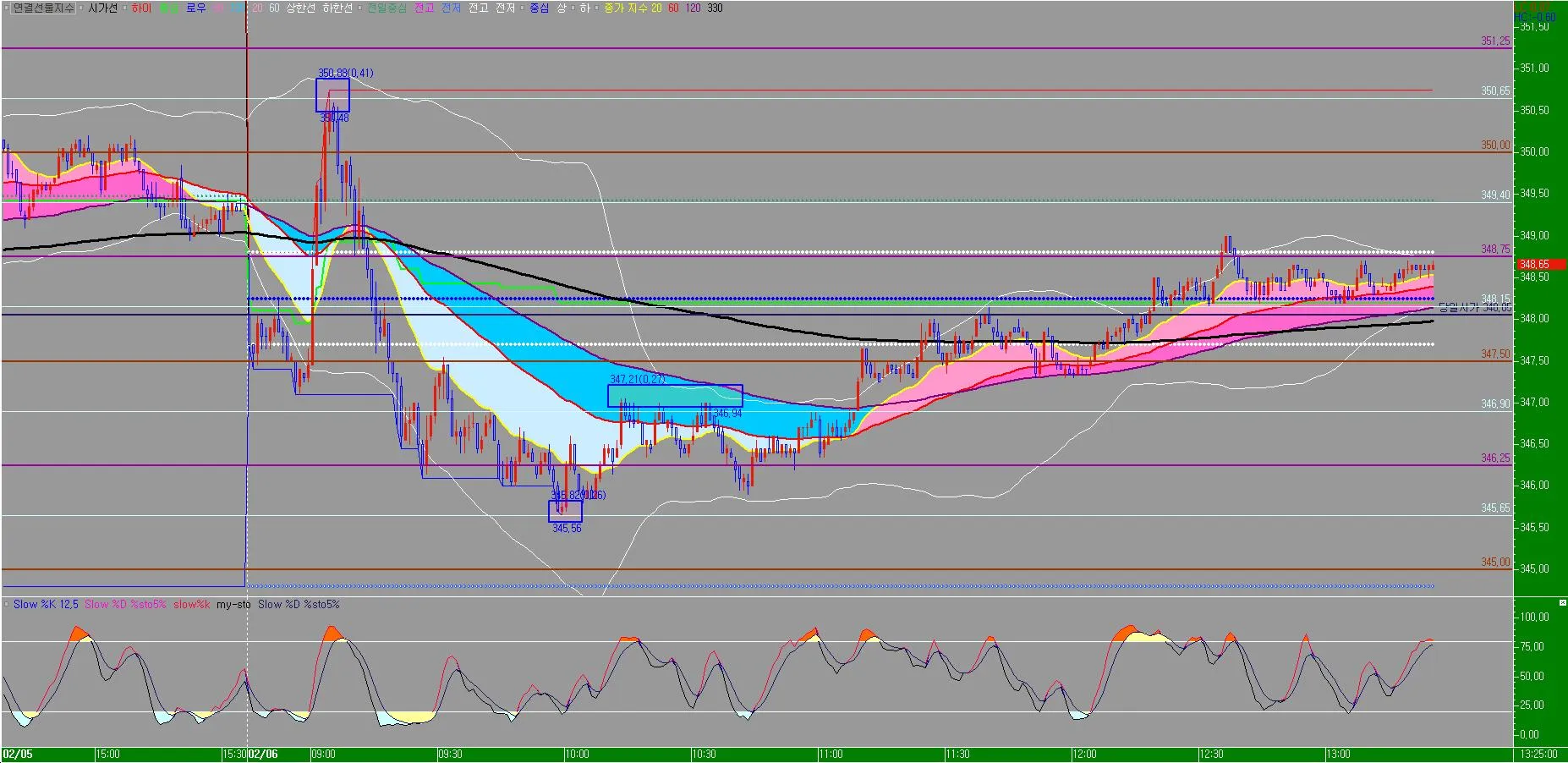Toggle the square marker before red 하이

point(125,8)
